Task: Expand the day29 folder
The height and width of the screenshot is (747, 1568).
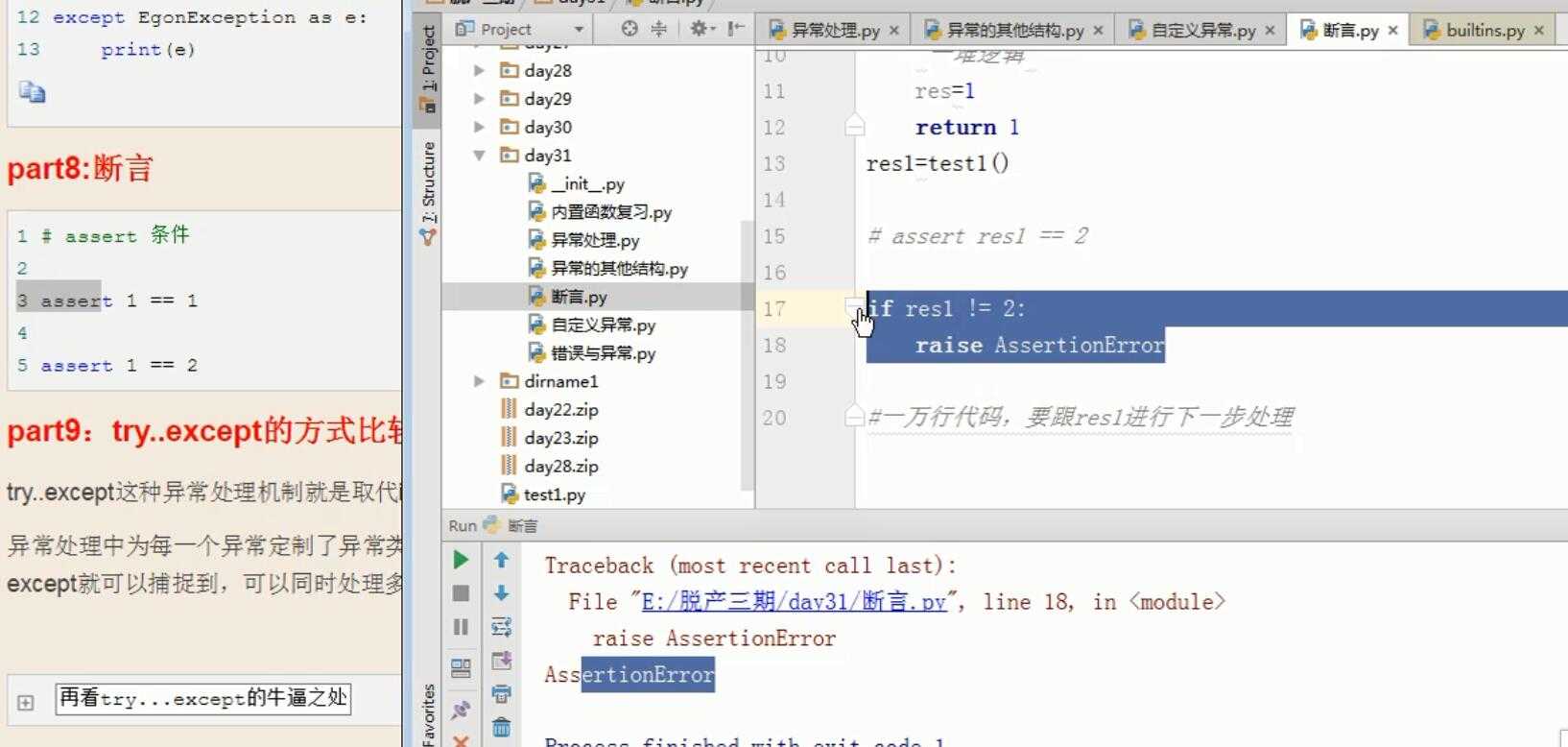Action: (x=479, y=98)
